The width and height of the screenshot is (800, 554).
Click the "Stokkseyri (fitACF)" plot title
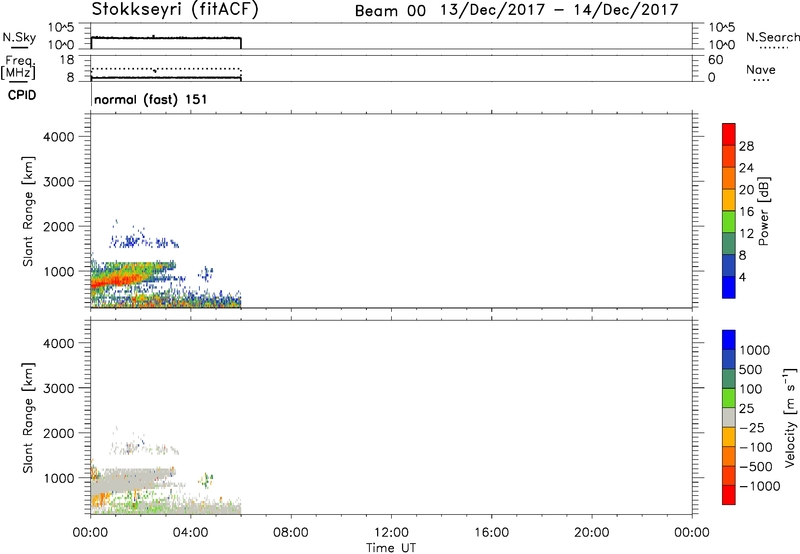pyautogui.click(x=175, y=9)
